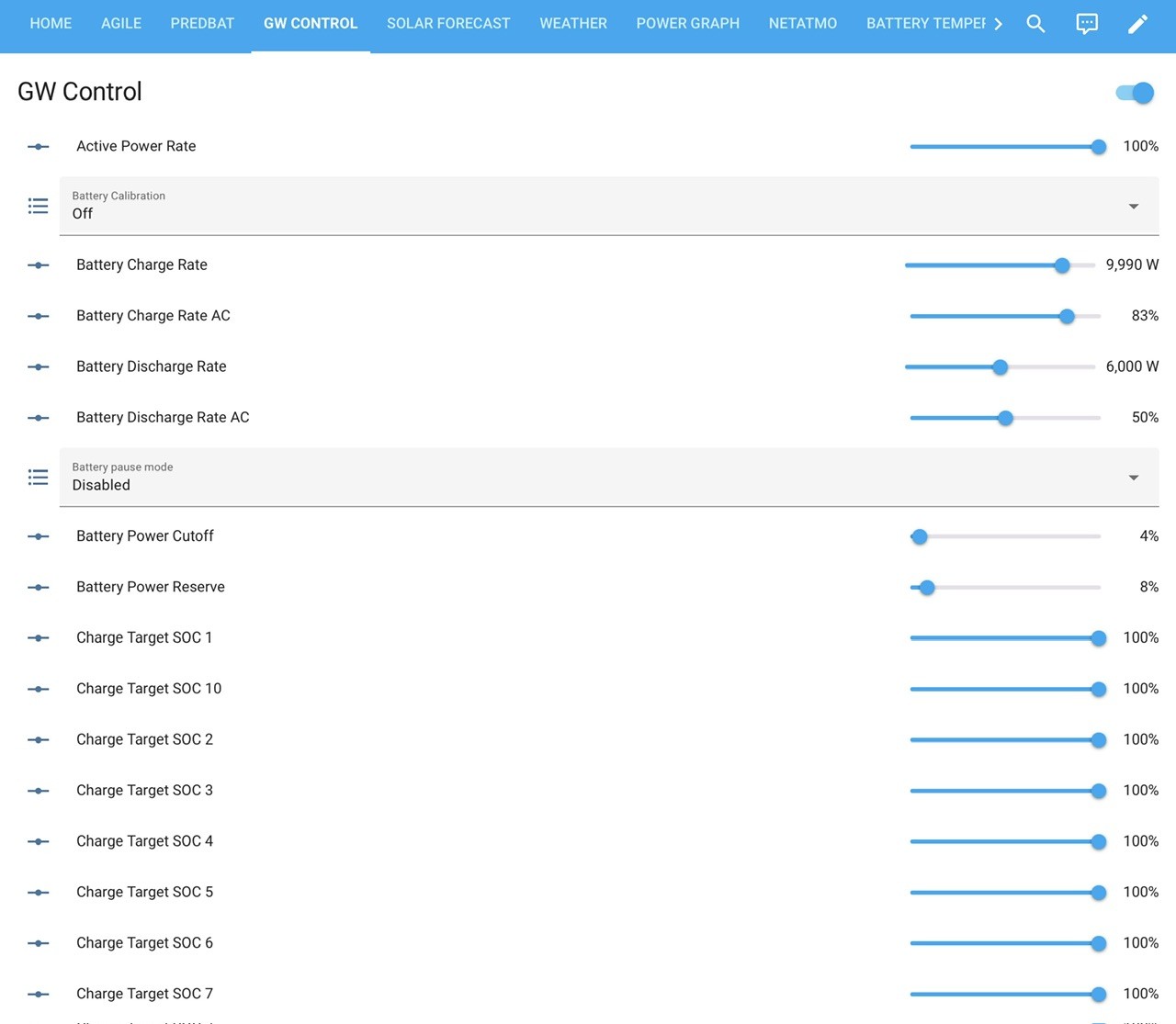Switch to the NETATMO tab
This screenshot has width=1176, height=1024.
pyautogui.click(x=803, y=24)
